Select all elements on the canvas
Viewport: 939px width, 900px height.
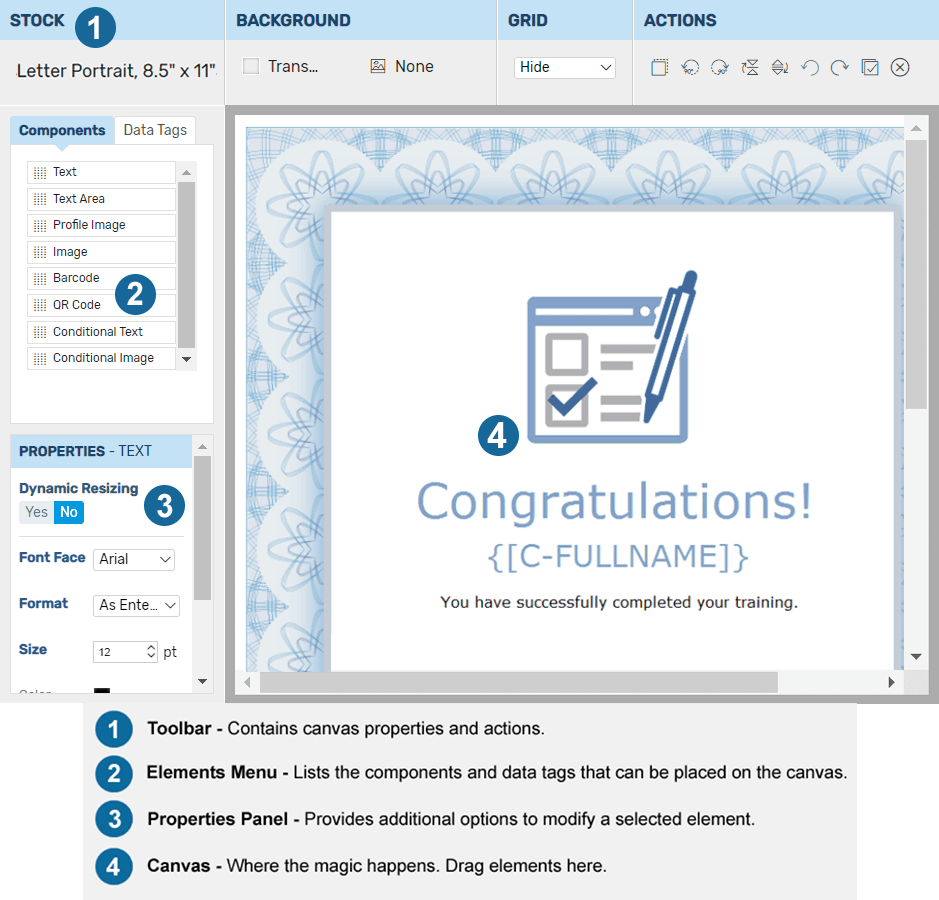pyautogui.click(x=870, y=67)
